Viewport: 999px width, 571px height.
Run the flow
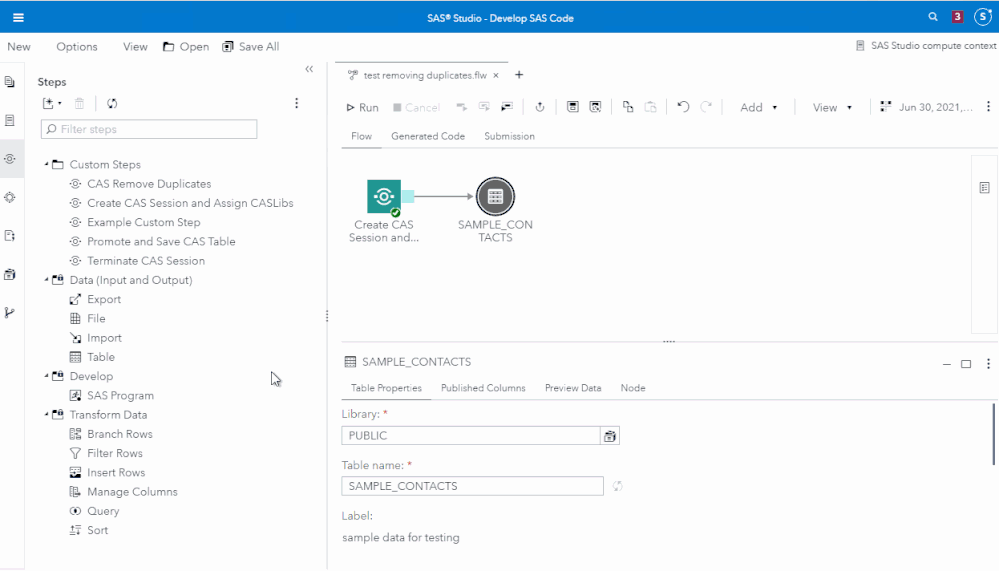click(x=362, y=107)
